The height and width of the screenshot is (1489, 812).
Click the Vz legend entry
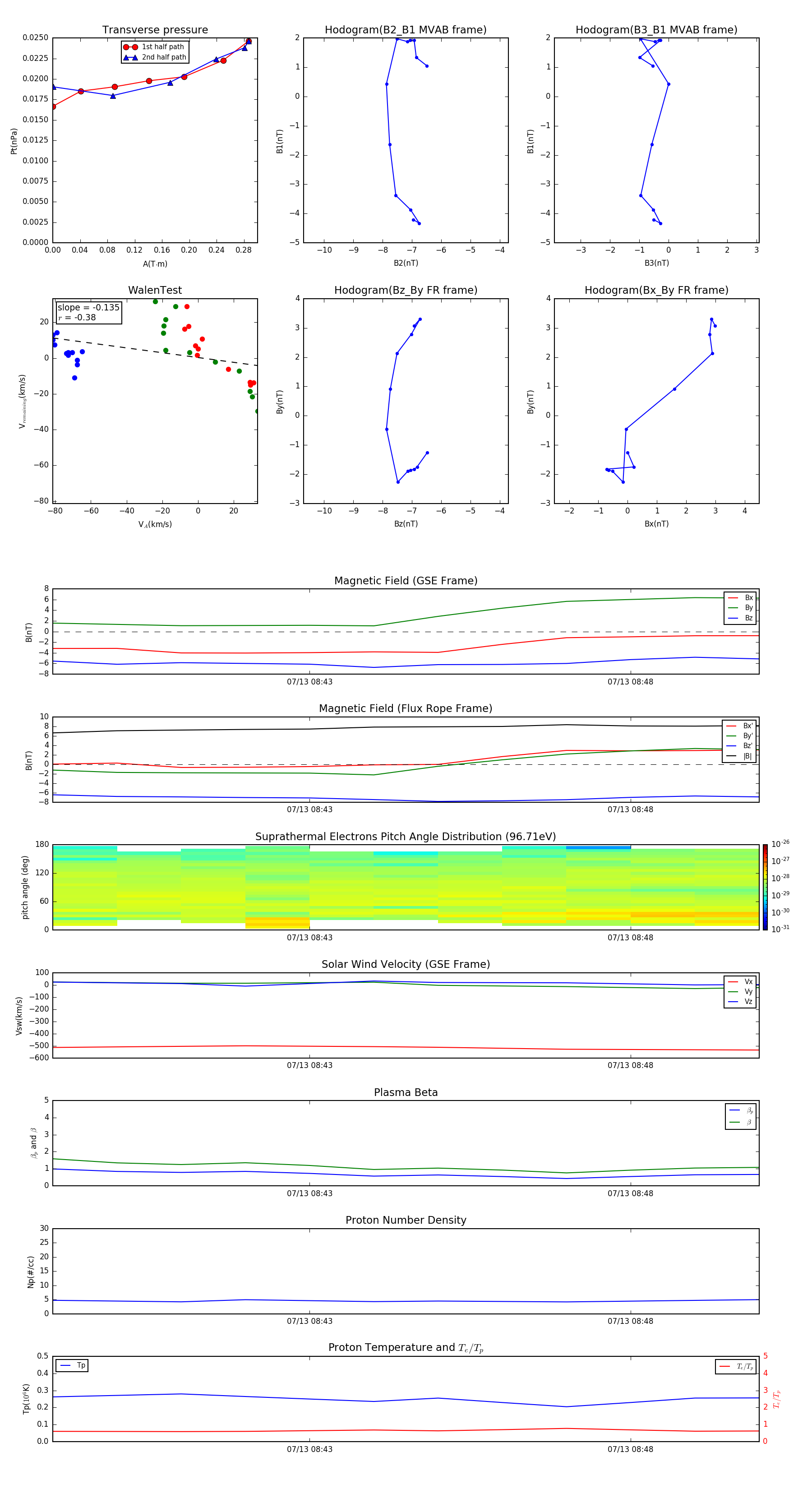(x=740, y=1002)
